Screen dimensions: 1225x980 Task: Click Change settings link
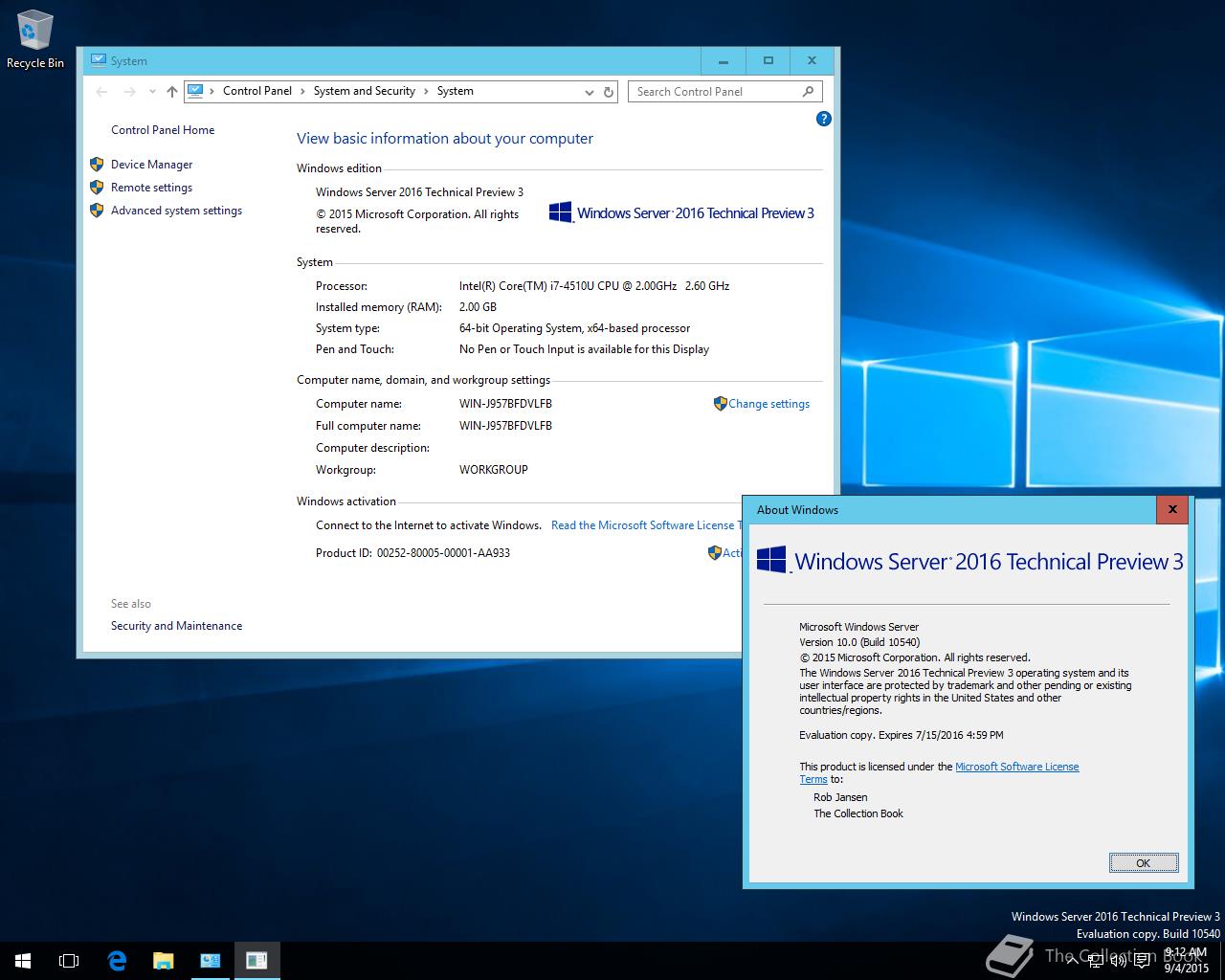click(768, 404)
